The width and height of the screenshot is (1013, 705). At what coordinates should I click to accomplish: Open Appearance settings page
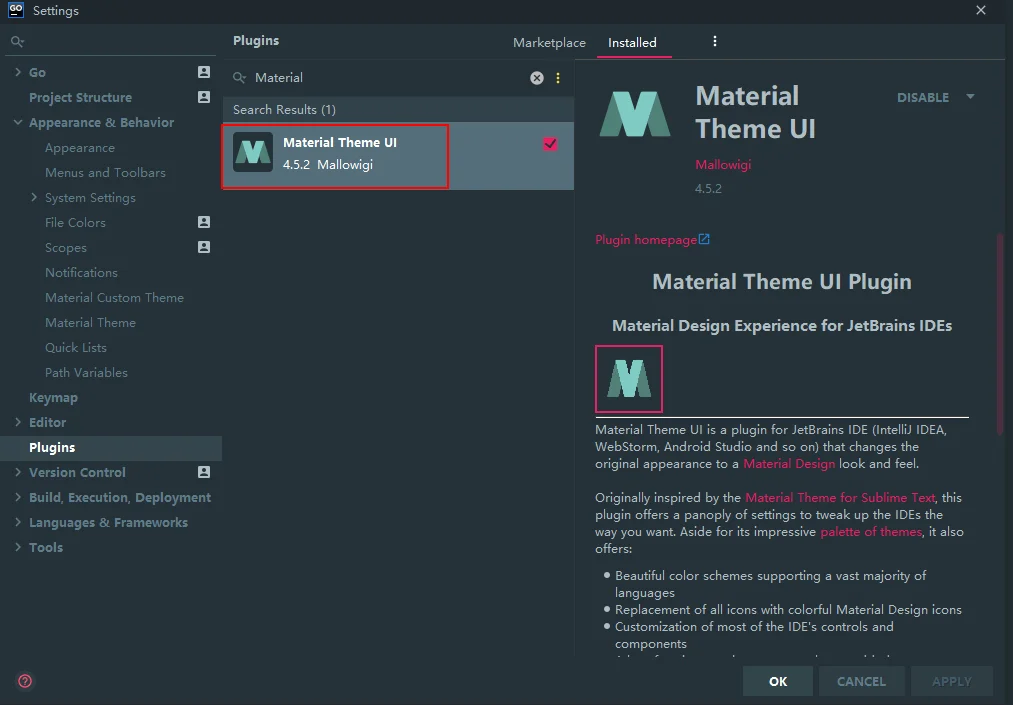(79, 147)
